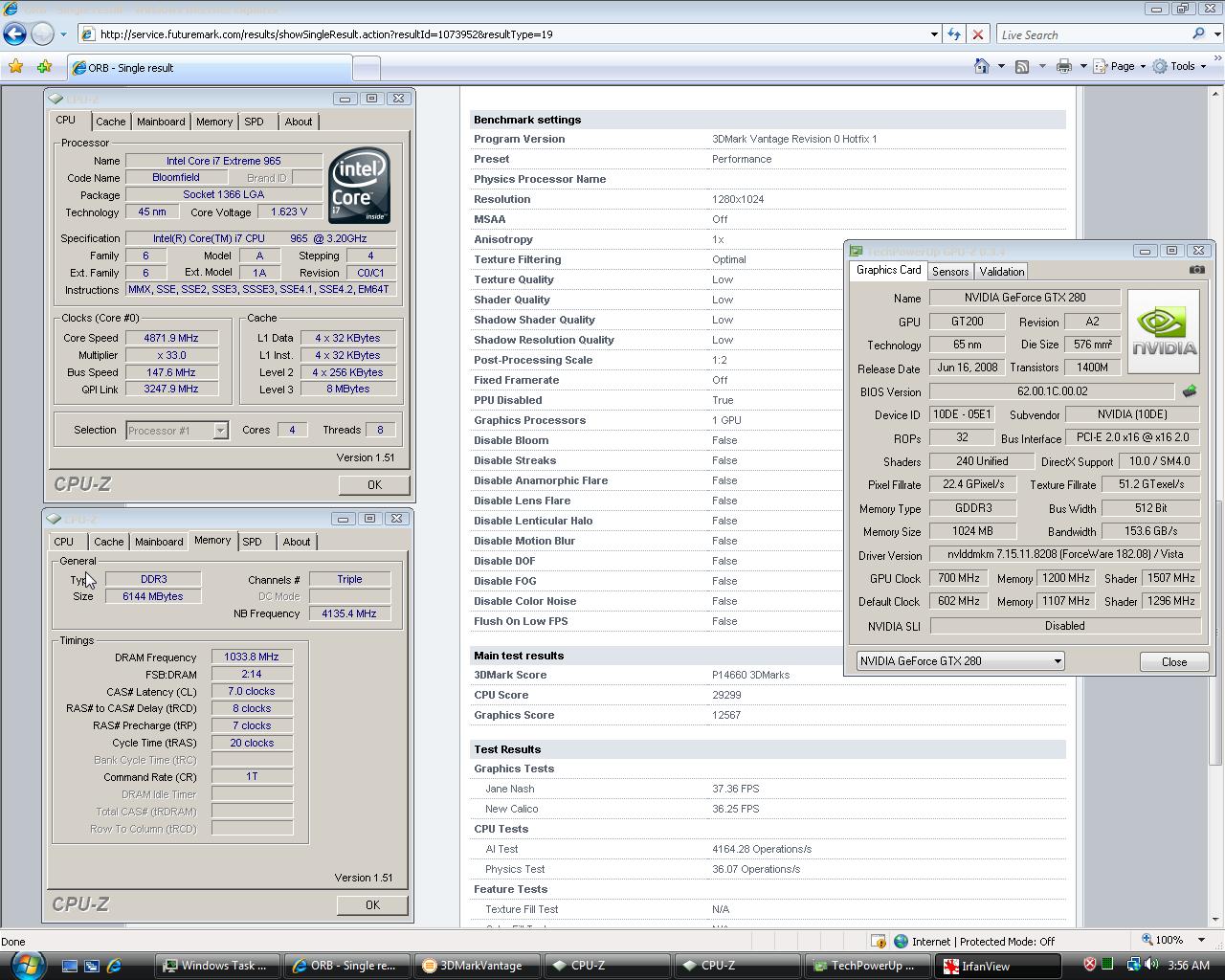Screen dimensions: 1225x980
Task: Launch Internet Explorer from quick launch
Action: point(114,966)
